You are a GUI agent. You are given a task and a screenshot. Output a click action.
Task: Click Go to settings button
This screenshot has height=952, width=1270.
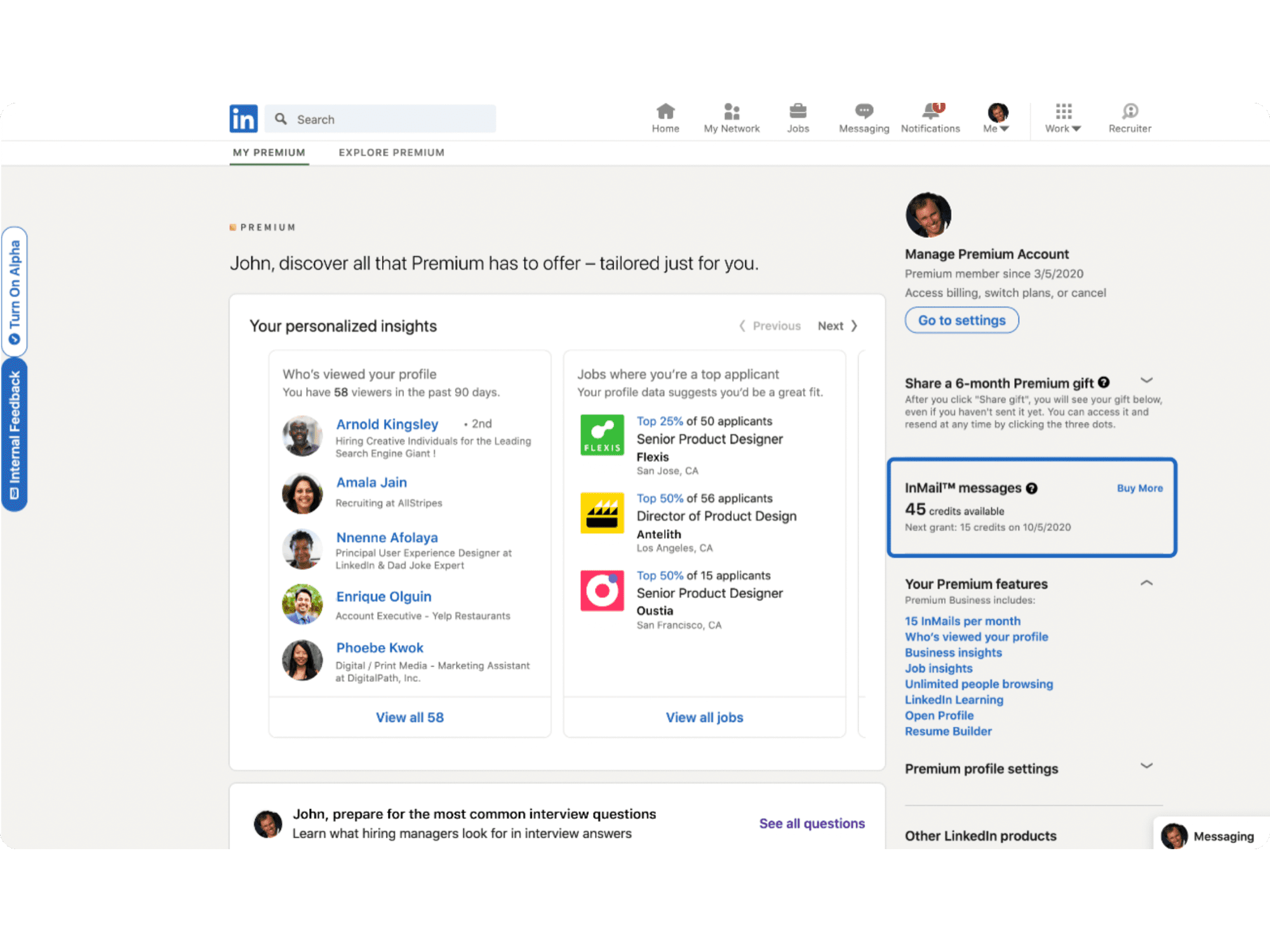[961, 320]
